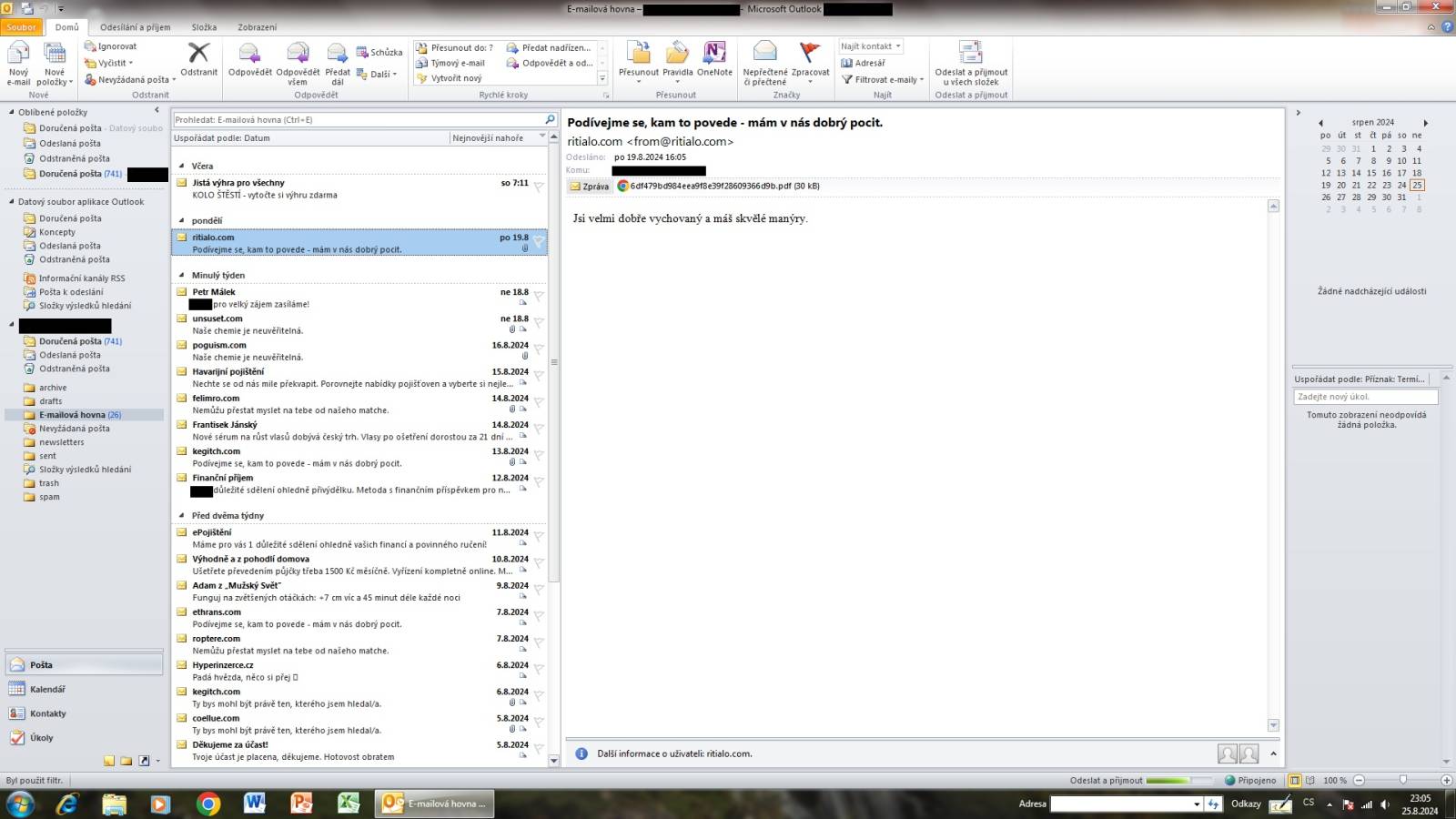Screen dimensions: 1456x819
Task: Open the Přesunout move icon
Action: point(638,61)
